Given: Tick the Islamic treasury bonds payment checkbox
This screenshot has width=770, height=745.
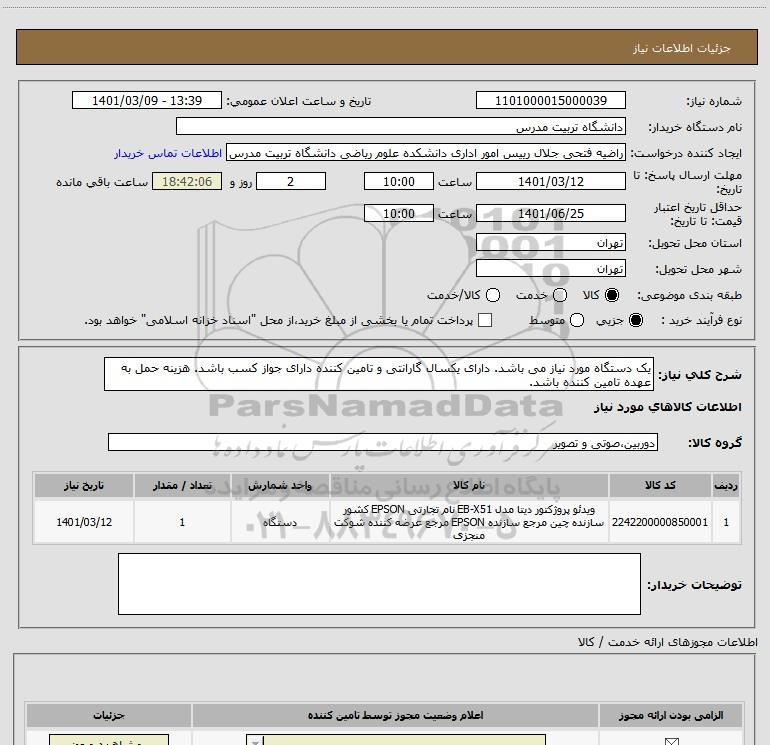Looking at the screenshot, I should pyautogui.click(x=485, y=321).
